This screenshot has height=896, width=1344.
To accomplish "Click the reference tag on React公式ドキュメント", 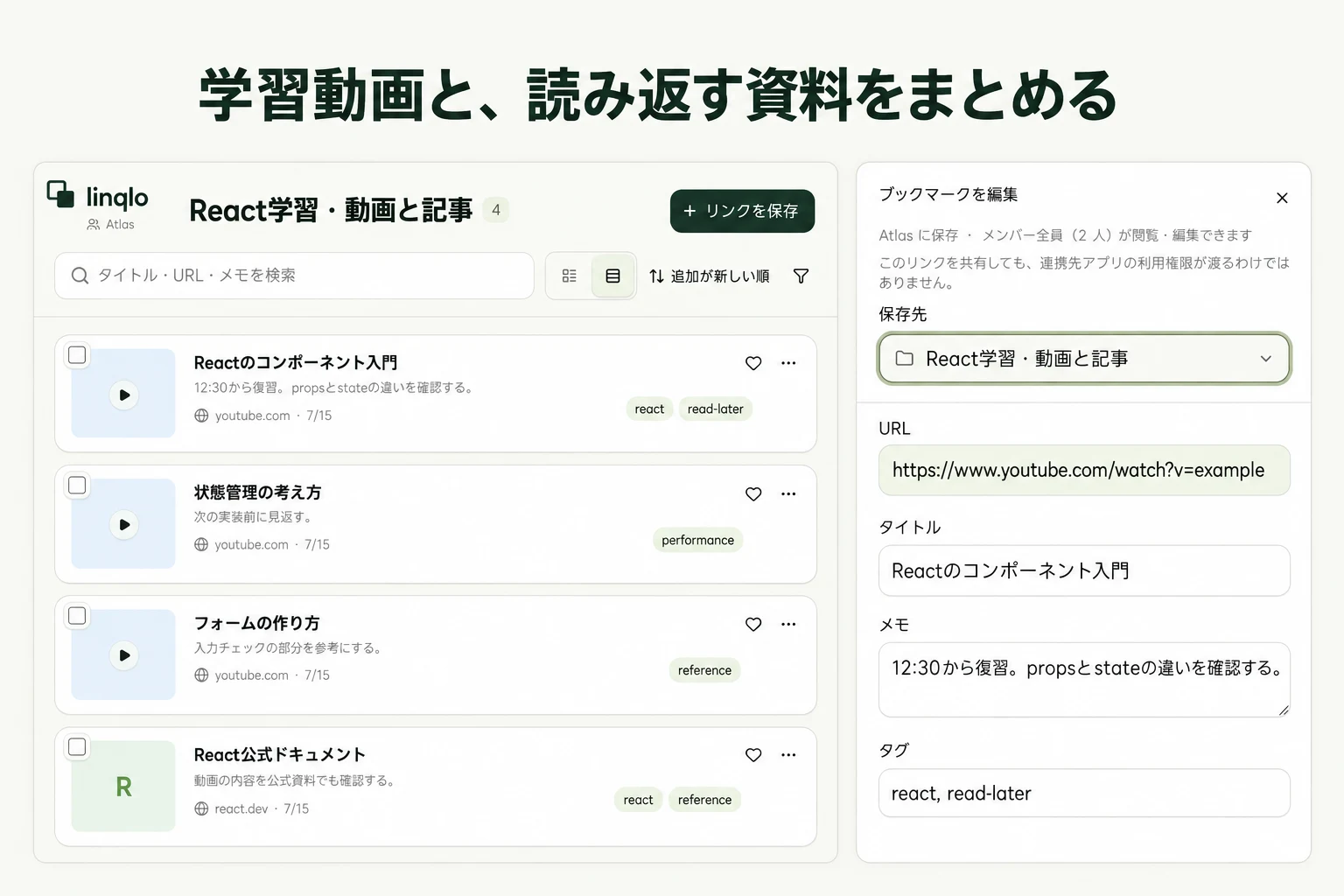I will (704, 800).
